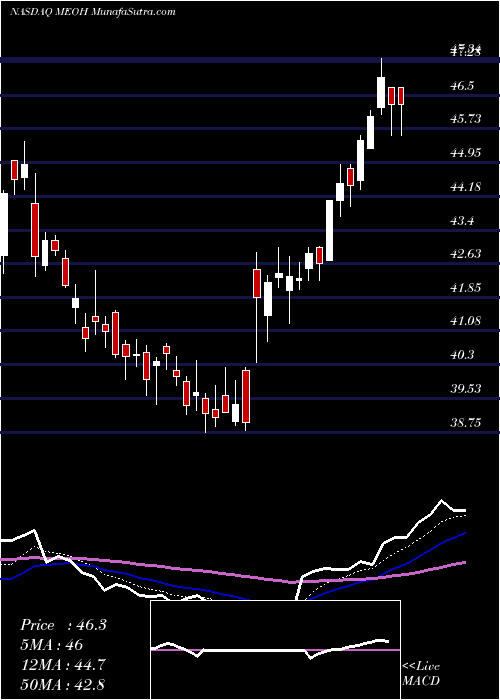500x700 pixels.
Task: Select the 43.4 price axis label
Action: coord(463,221)
